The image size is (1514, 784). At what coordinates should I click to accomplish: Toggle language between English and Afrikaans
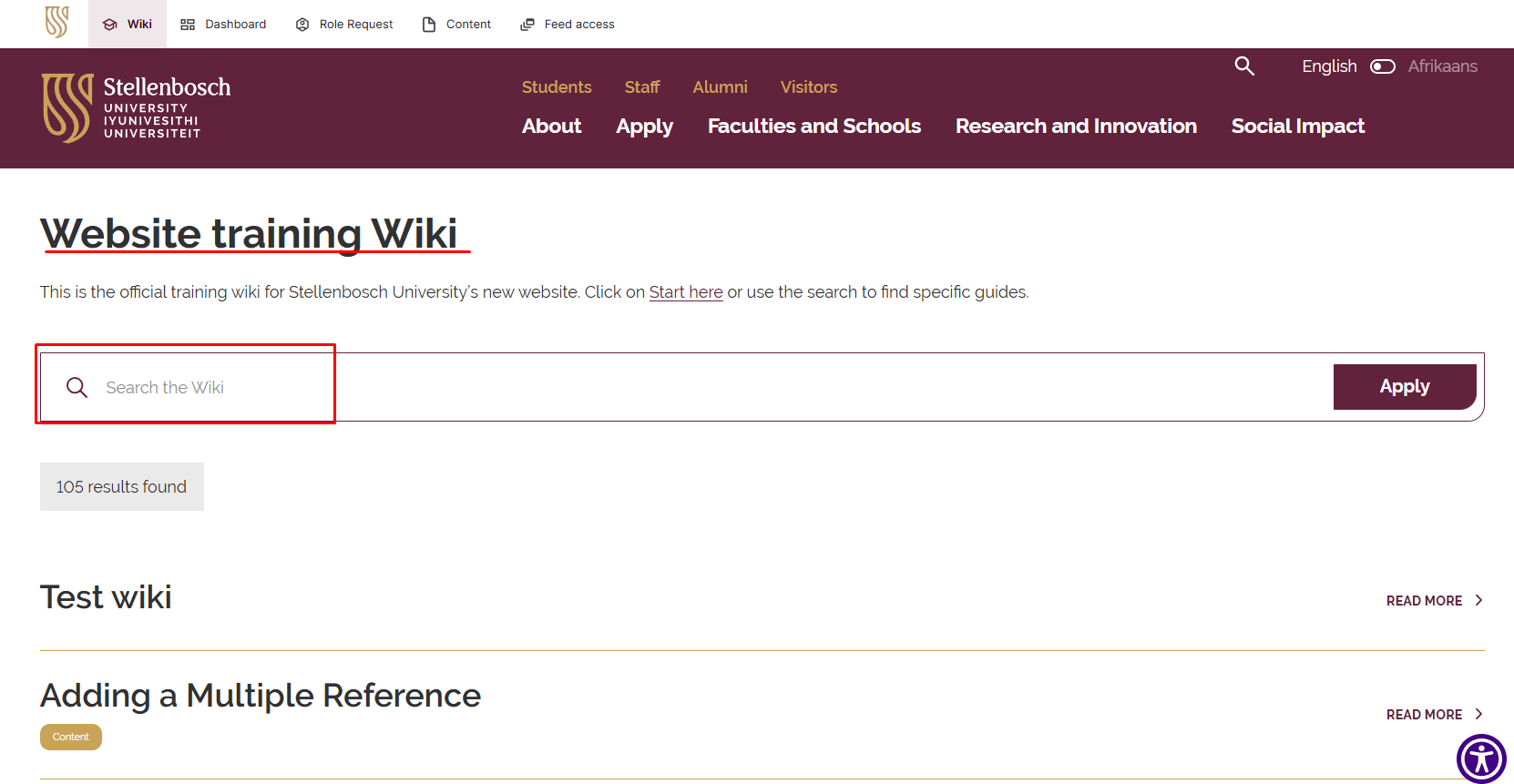(x=1383, y=66)
